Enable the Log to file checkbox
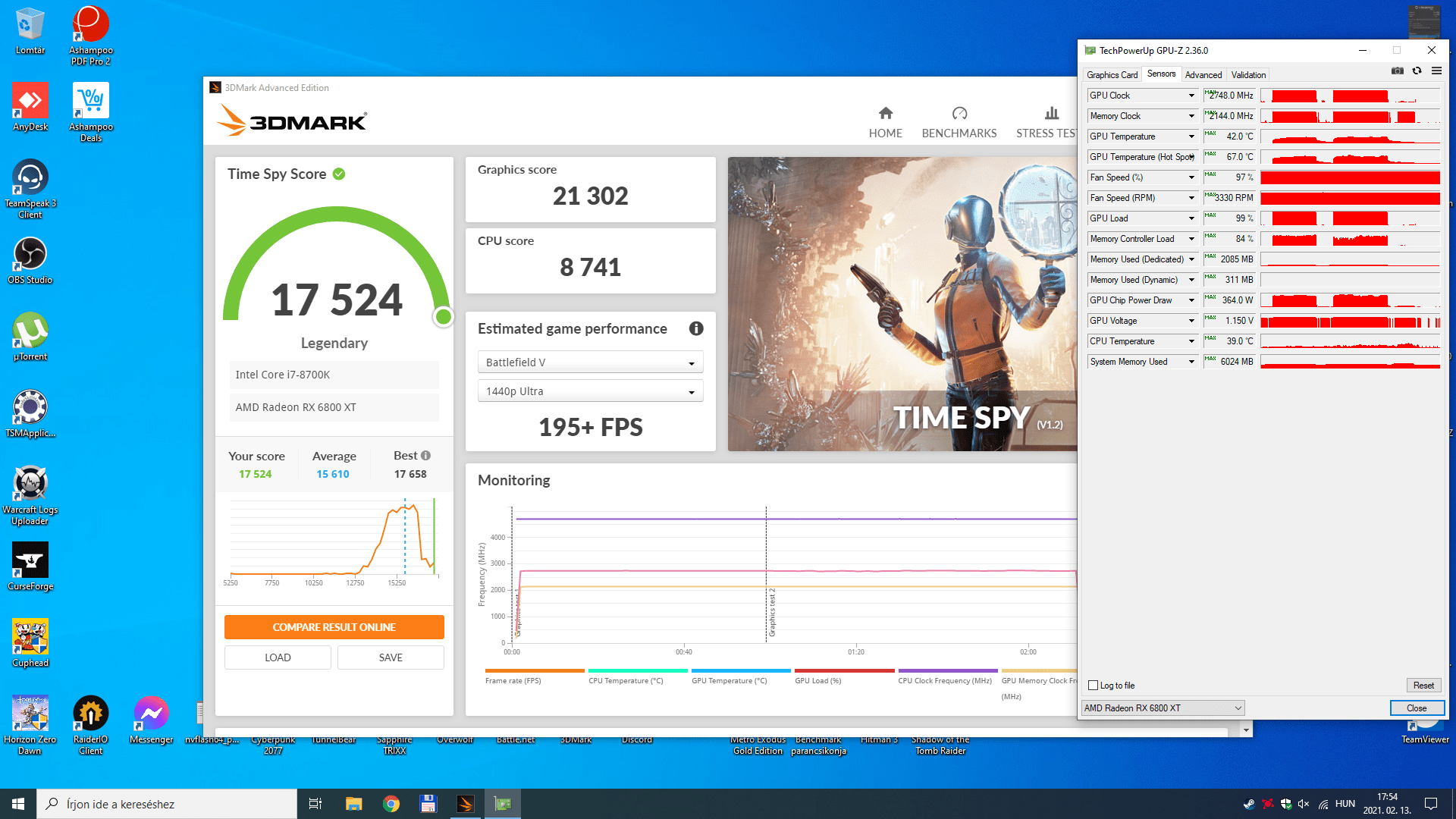The width and height of the screenshot is (1456, 819). [x=1094, y=686]
